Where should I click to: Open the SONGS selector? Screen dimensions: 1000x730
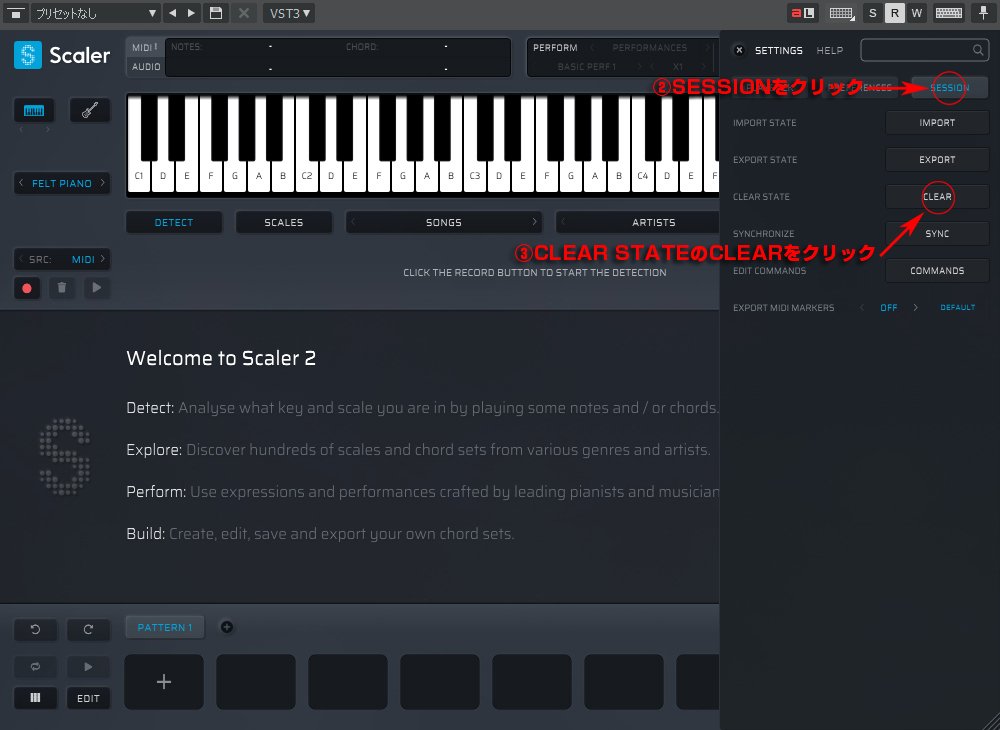point(444,222)
